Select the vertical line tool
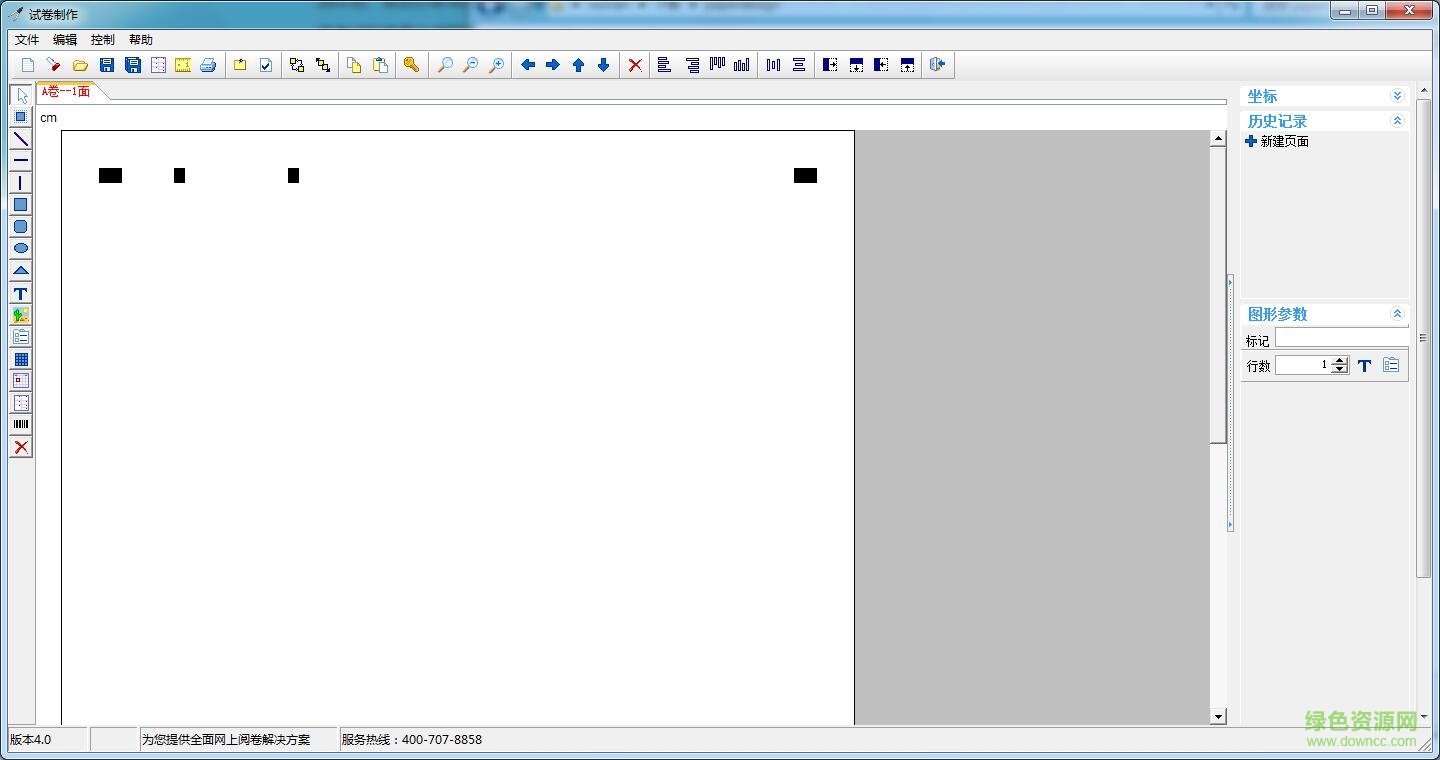Viewport: 1440px width, 760px height. pyautogui.click(x=21, y=183)
